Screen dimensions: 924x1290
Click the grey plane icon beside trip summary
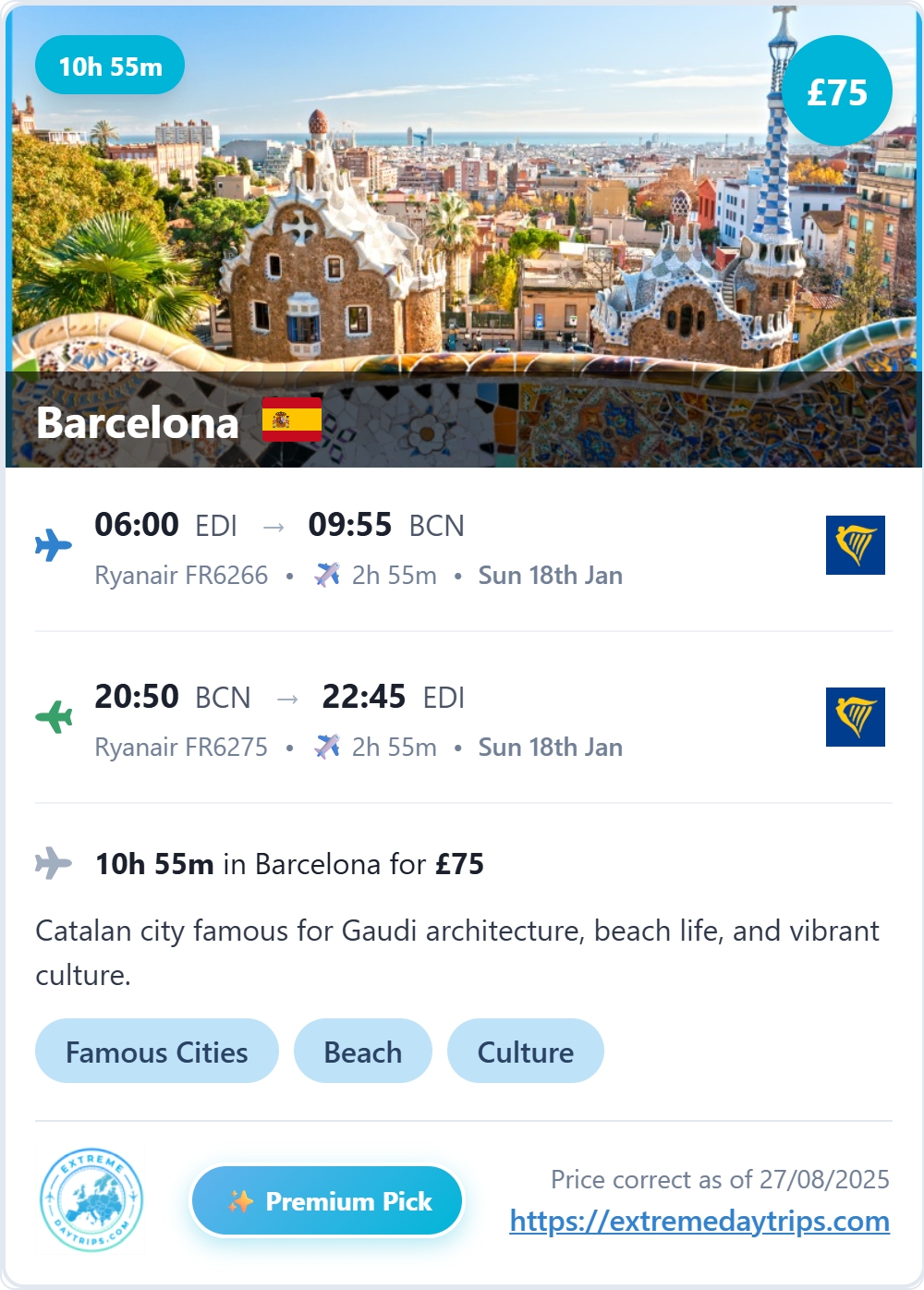[x=54, y=864]
